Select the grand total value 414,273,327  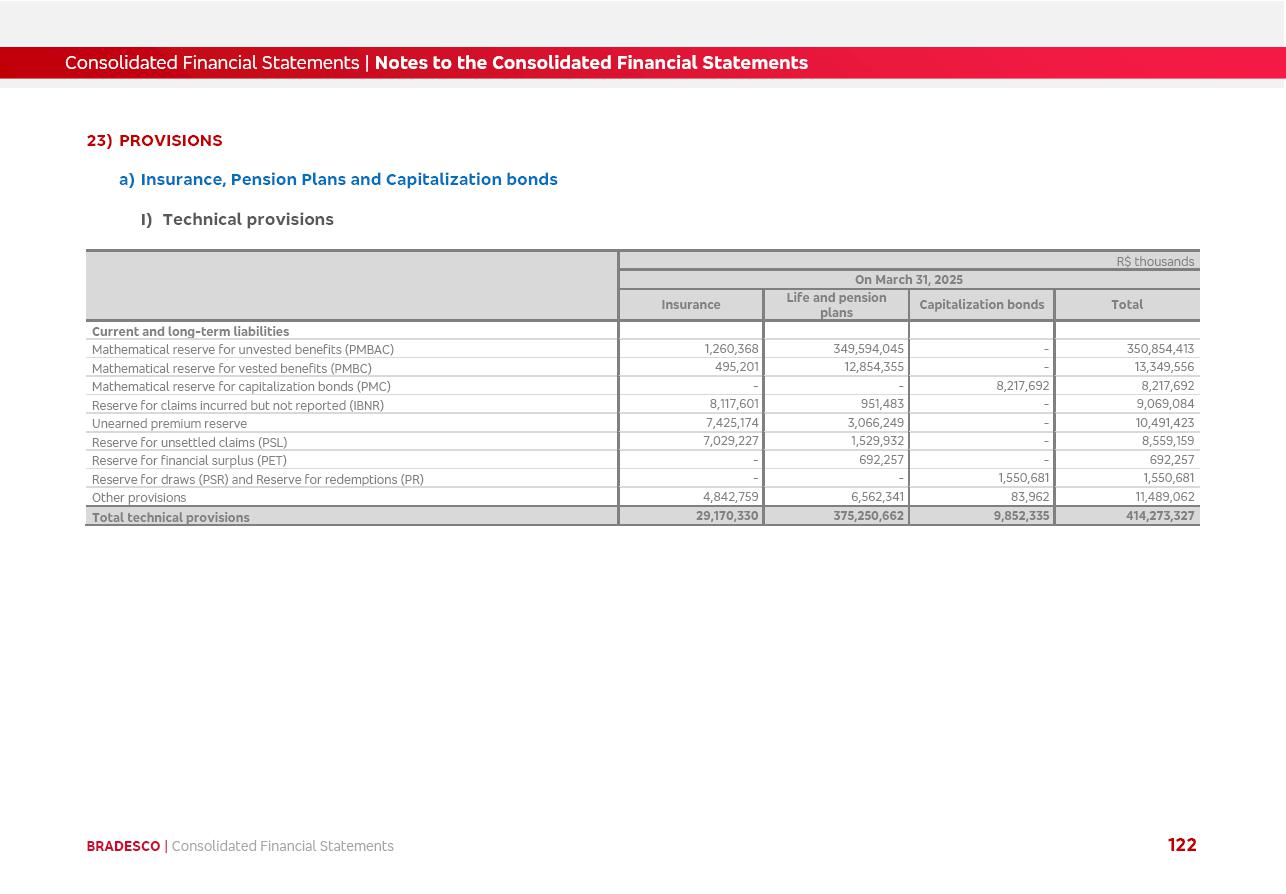[x=1159, y=516]
